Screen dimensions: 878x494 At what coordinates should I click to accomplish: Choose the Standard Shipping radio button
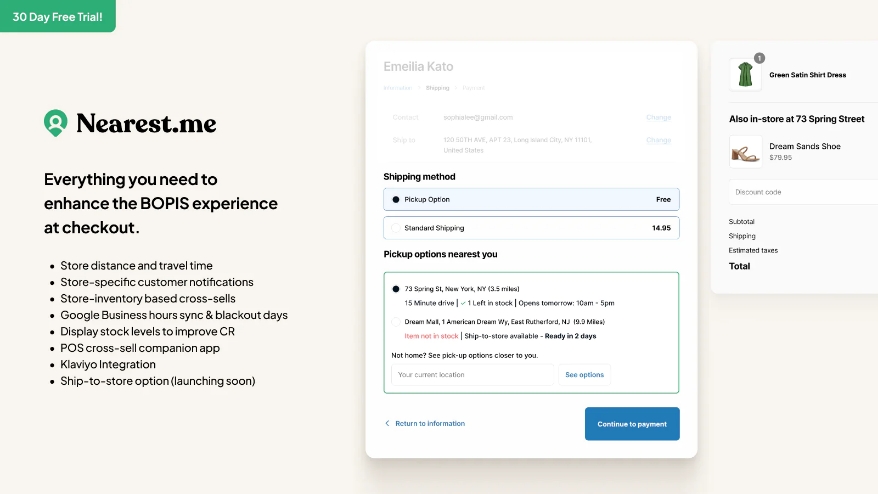pyautogui.click(x=396, y=228)
